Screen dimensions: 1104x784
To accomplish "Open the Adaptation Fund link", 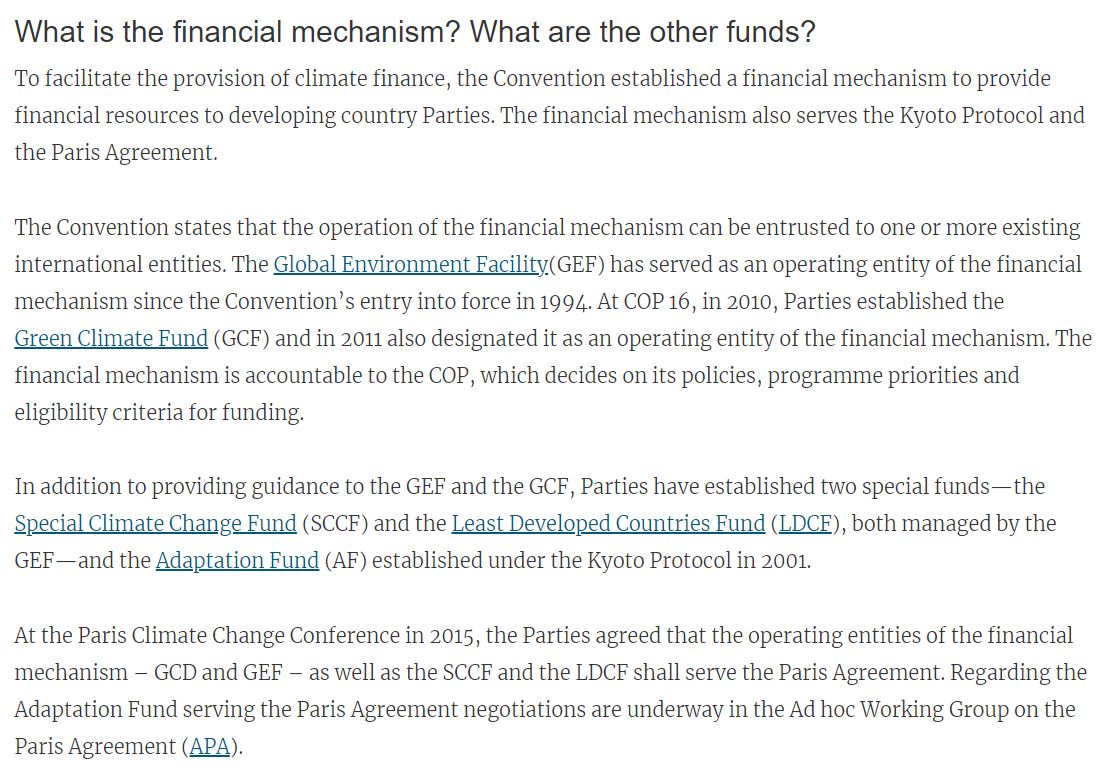I will [x=237, y=561].
